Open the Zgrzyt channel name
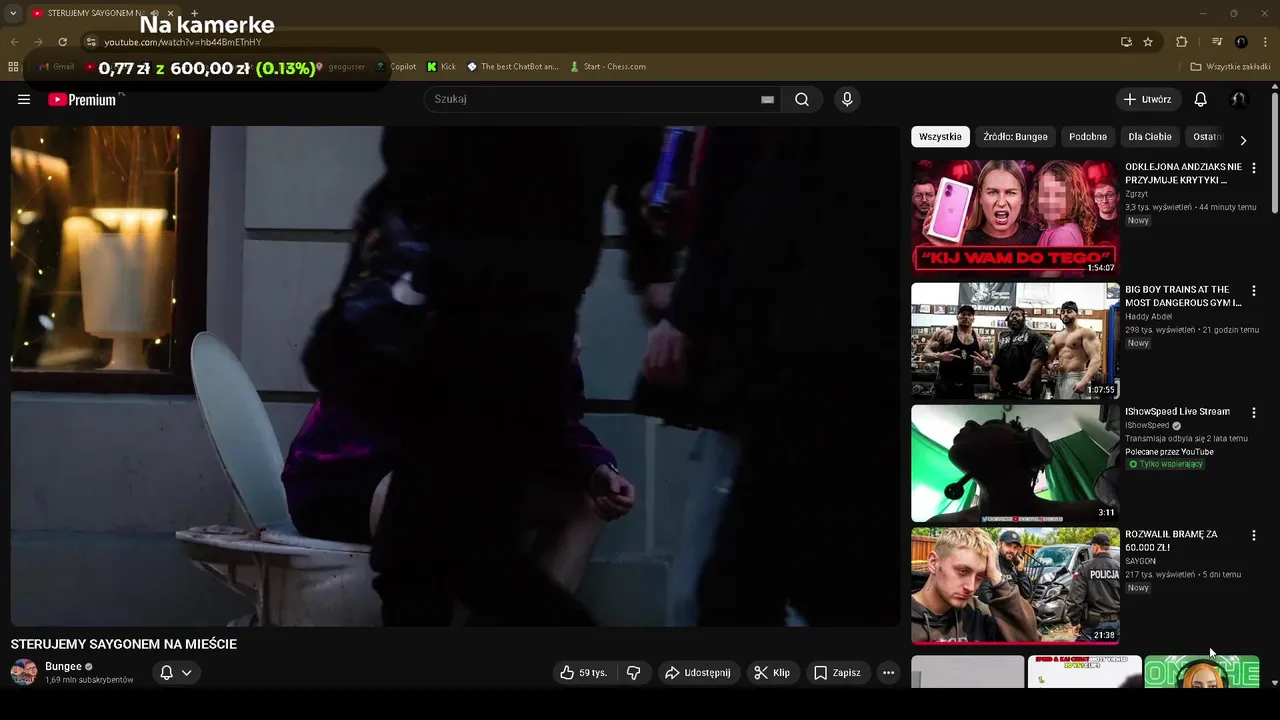Image resolution: width=1280 pixels, height=720 pixels. (1136, 194)
